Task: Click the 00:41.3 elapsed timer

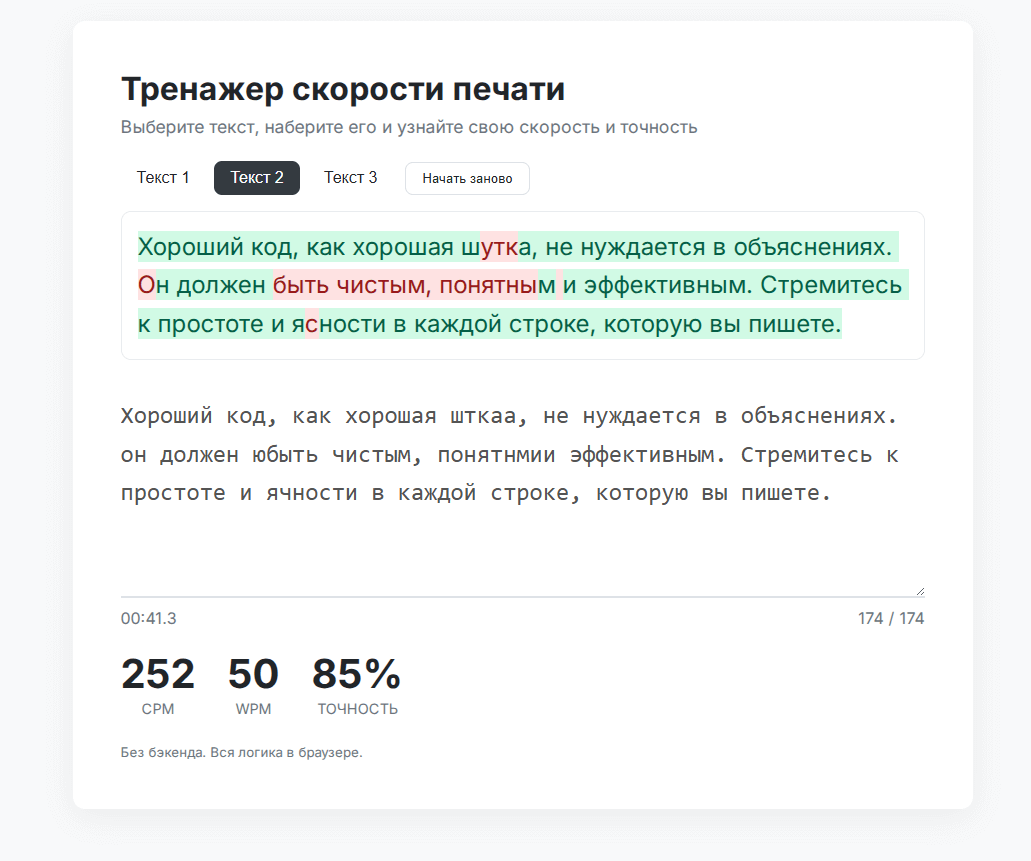Action: [x=149, y=619]
